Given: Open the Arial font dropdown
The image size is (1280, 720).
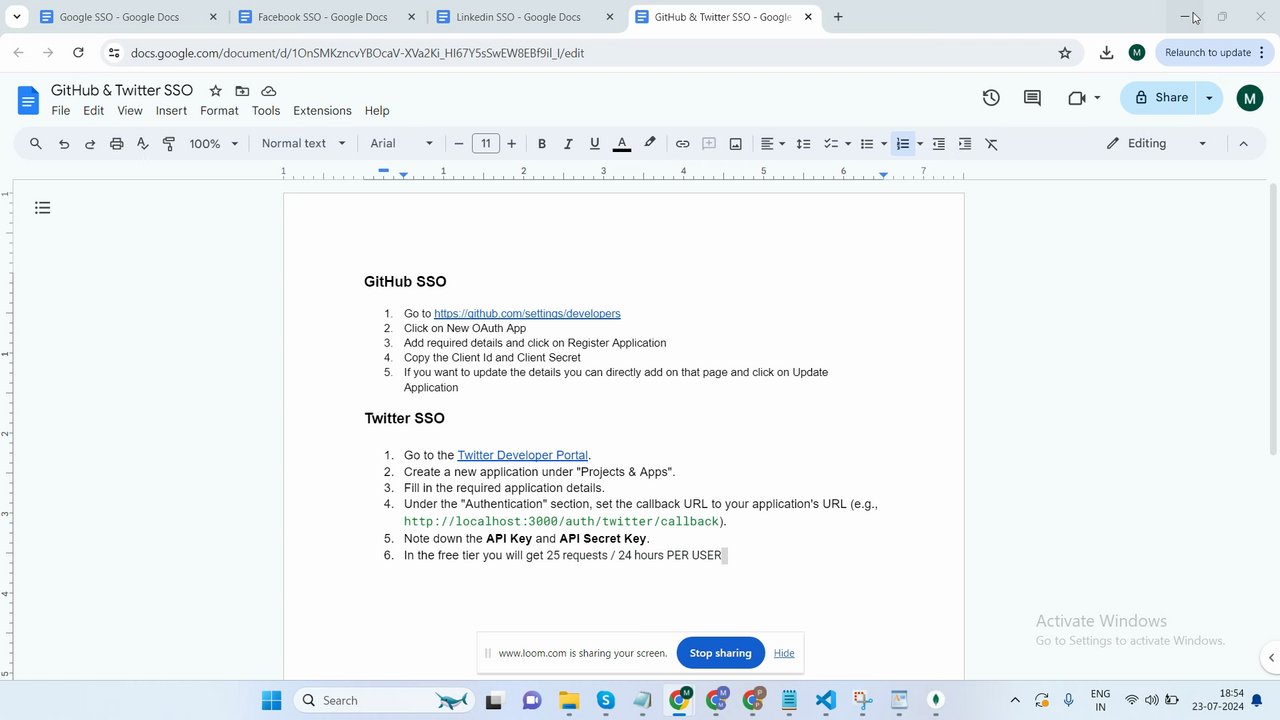Looking at the screenshot, I should coord(401,144).
